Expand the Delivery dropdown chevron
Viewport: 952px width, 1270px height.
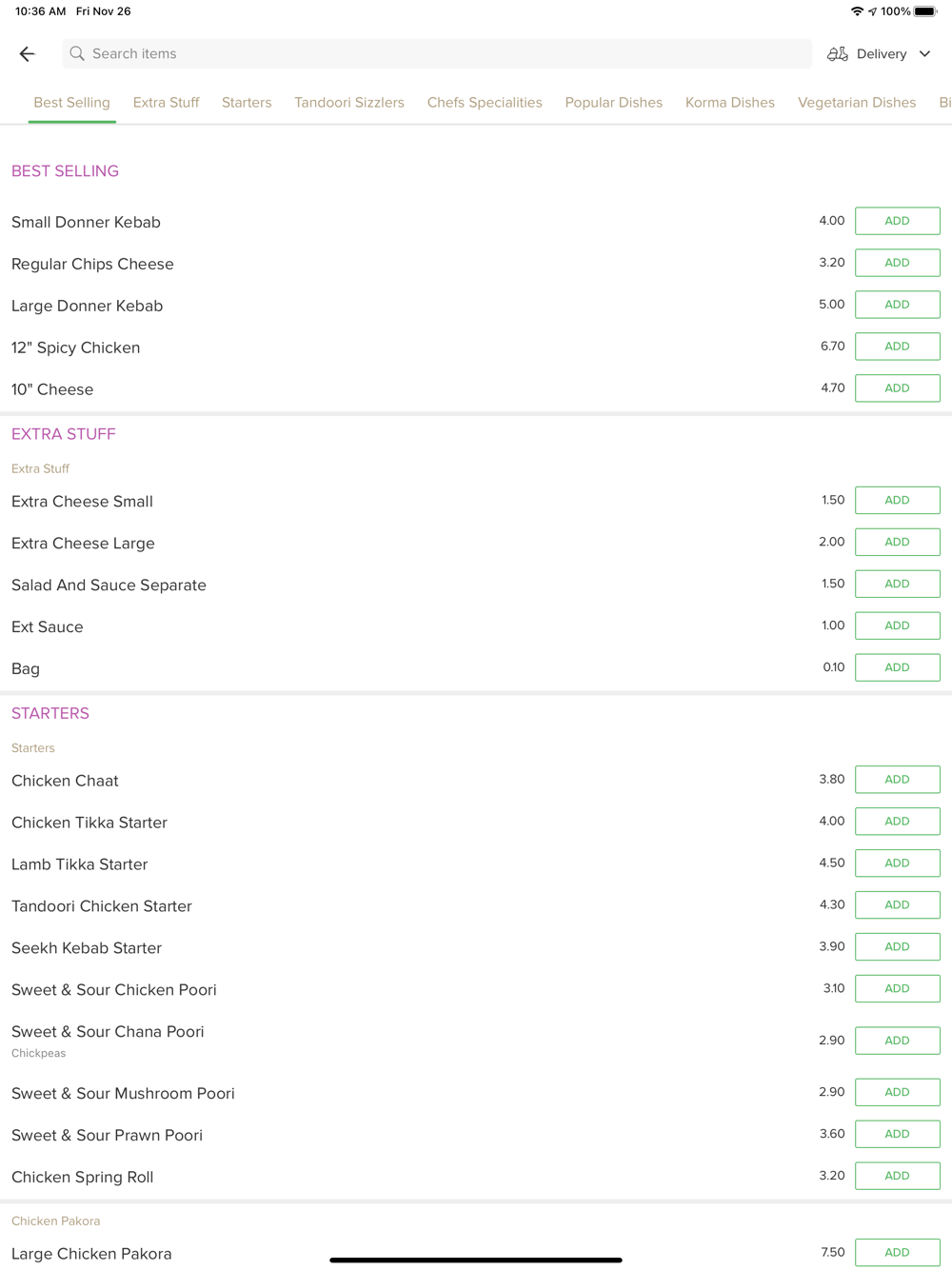tap(925, 54)
